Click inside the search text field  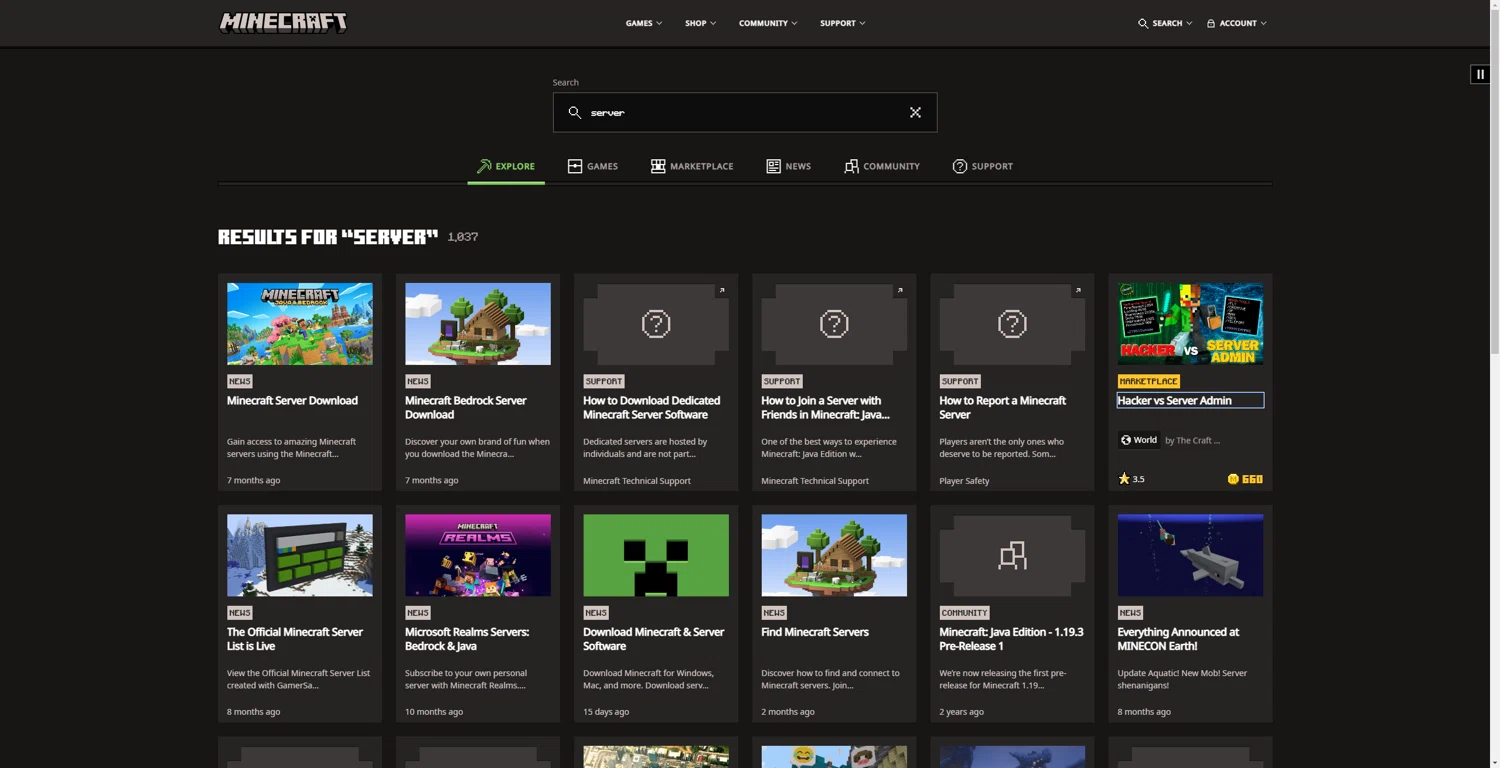point(745,113)
